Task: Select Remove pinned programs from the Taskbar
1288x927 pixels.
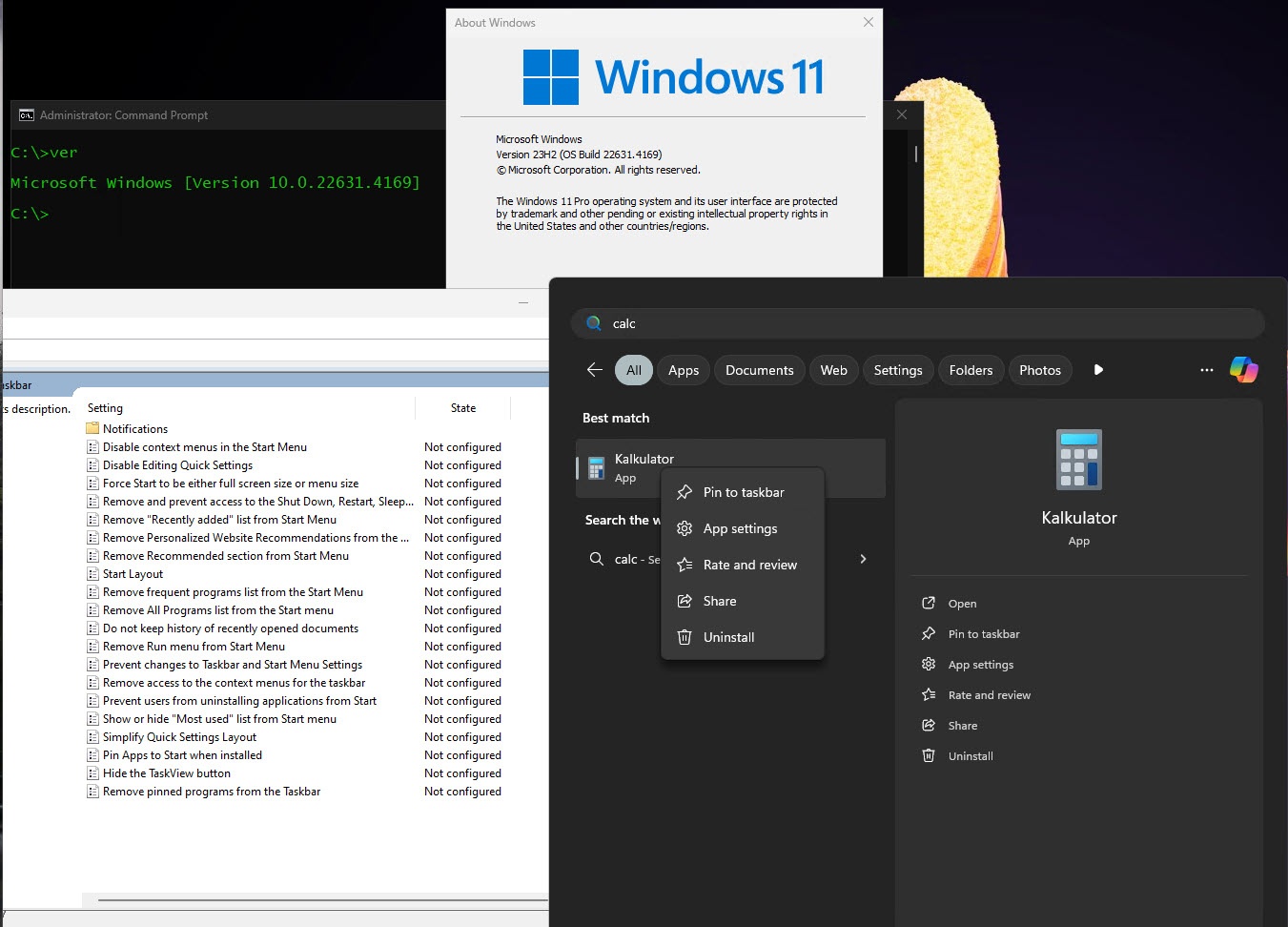Action: tap(212, 792)
